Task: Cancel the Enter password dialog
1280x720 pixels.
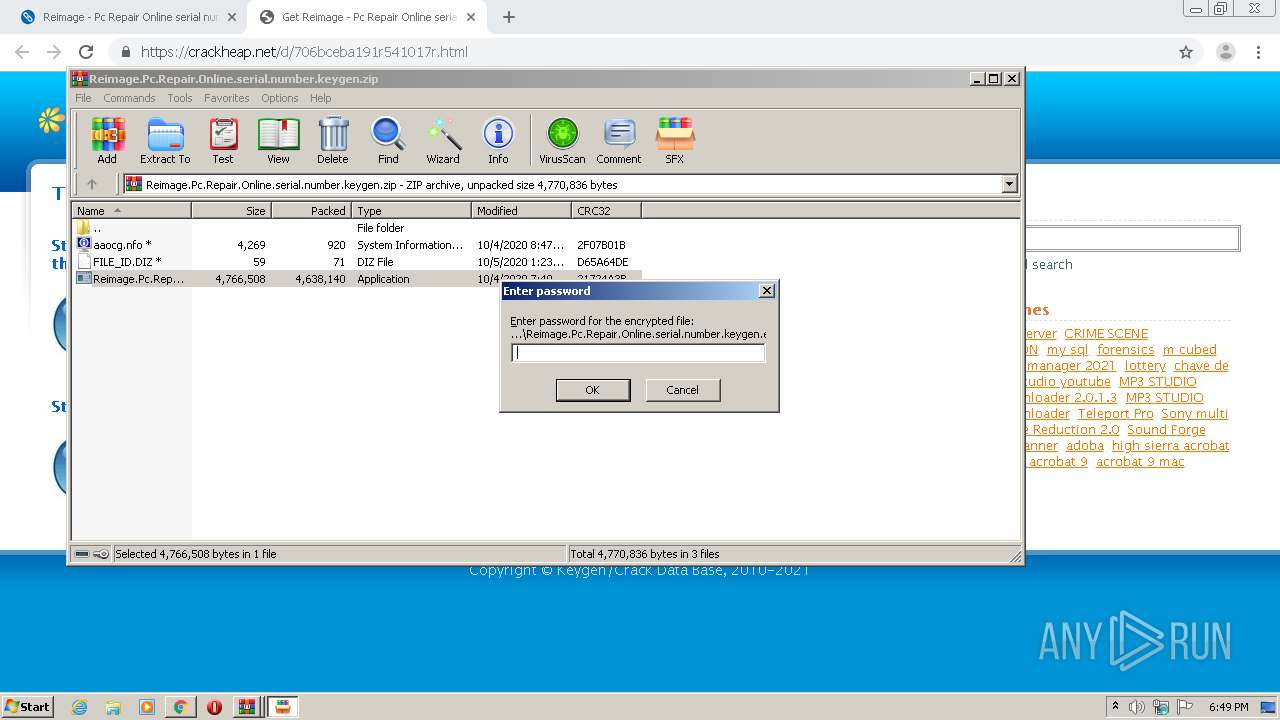Action: pyautogui.click(x=682, y=390)
